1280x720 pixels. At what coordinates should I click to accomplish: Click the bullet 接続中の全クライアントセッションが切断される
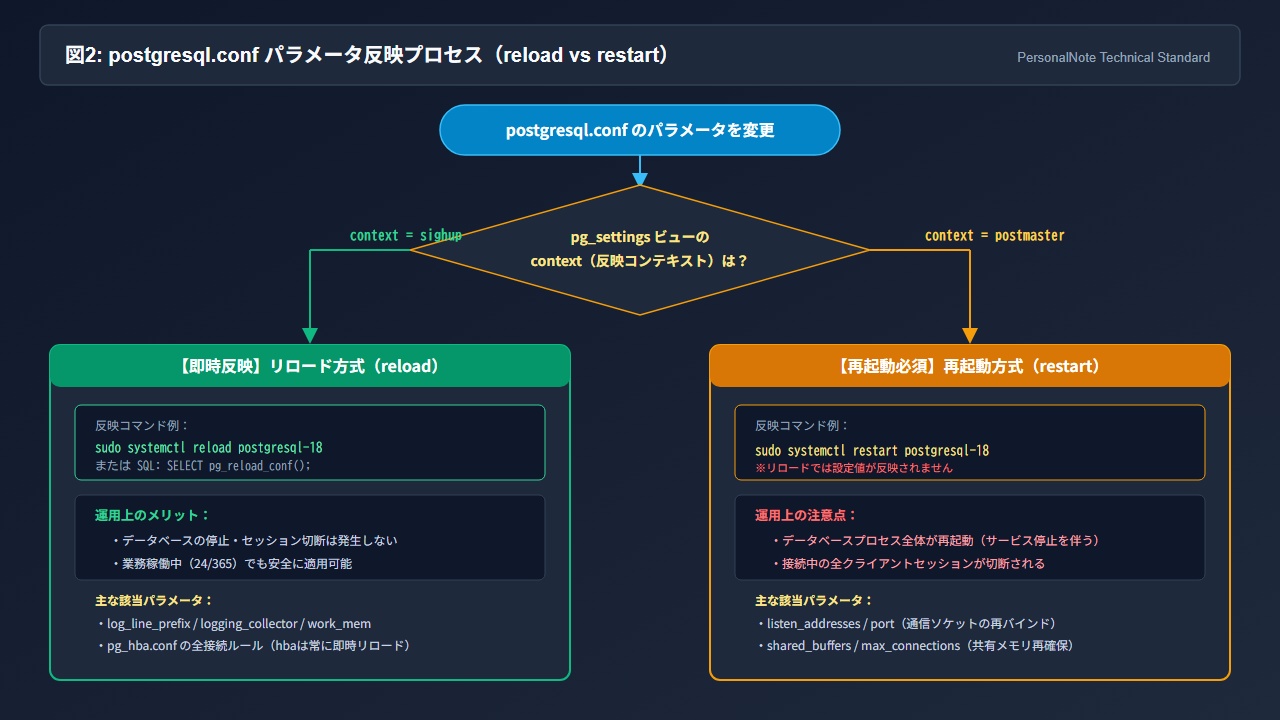[908, 563]
